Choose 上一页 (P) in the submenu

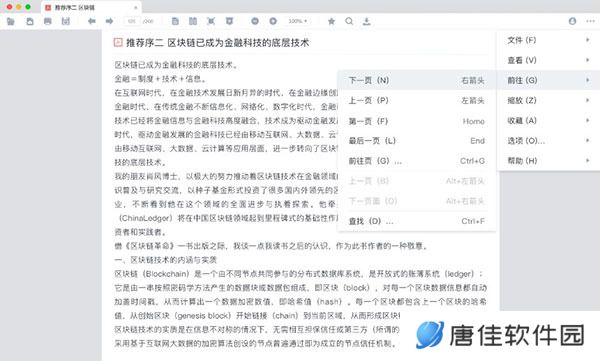[x=417, y=100]
